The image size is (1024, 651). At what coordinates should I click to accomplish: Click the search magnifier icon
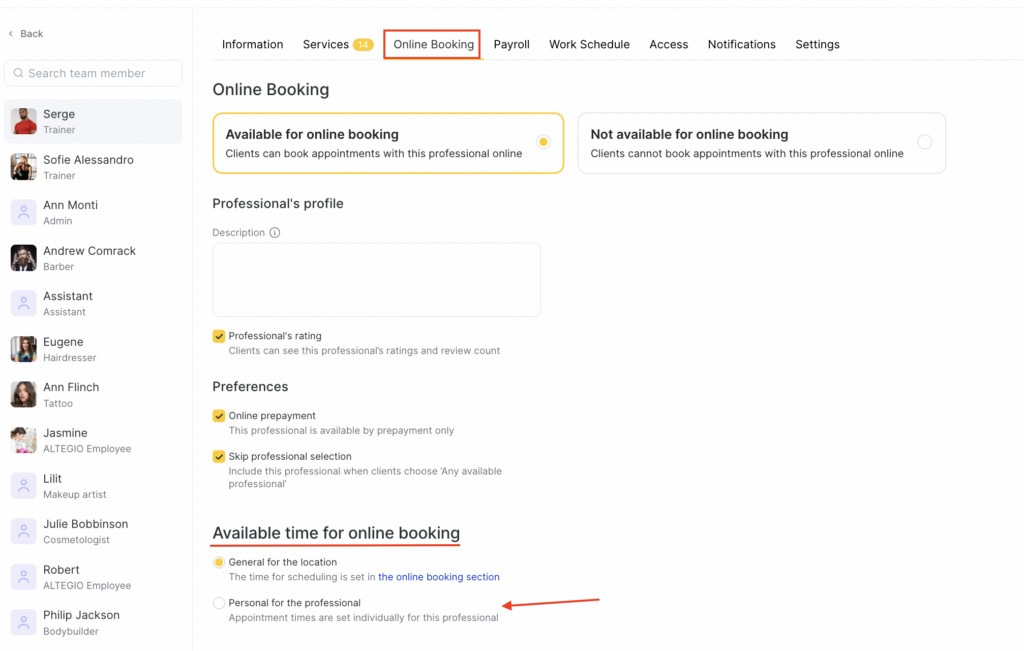(17, 73)
